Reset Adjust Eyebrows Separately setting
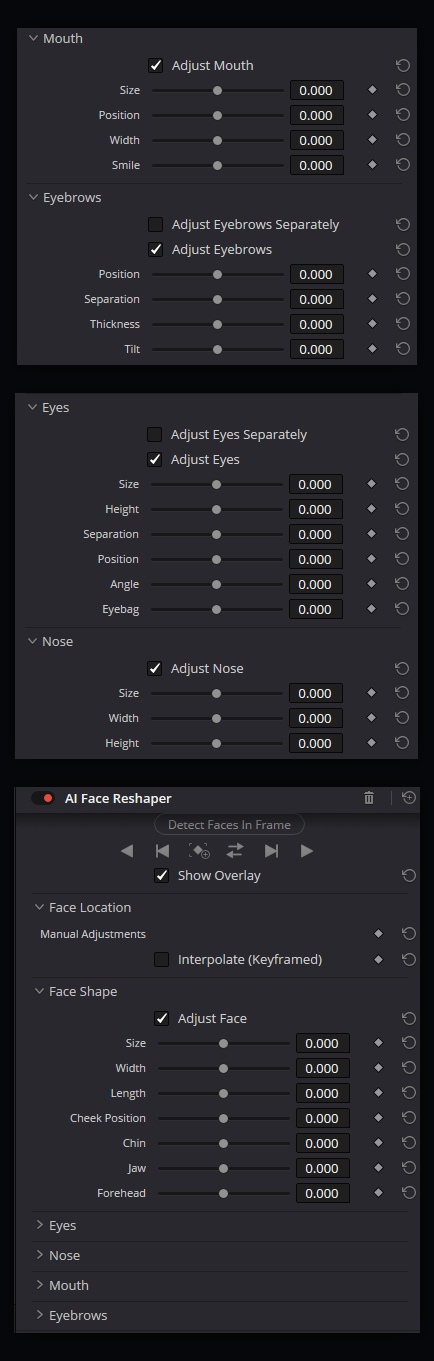 tap(403, 224)
